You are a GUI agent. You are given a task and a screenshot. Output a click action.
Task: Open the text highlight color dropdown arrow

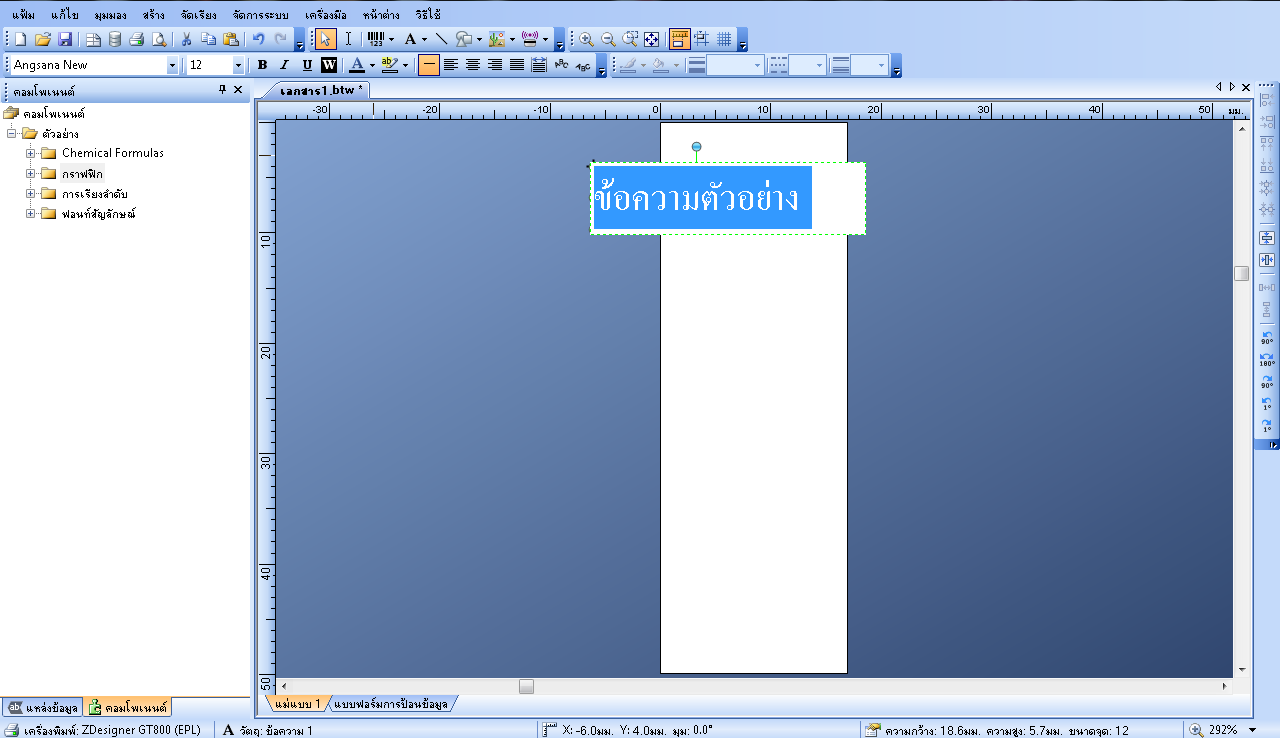pos(405,65)
